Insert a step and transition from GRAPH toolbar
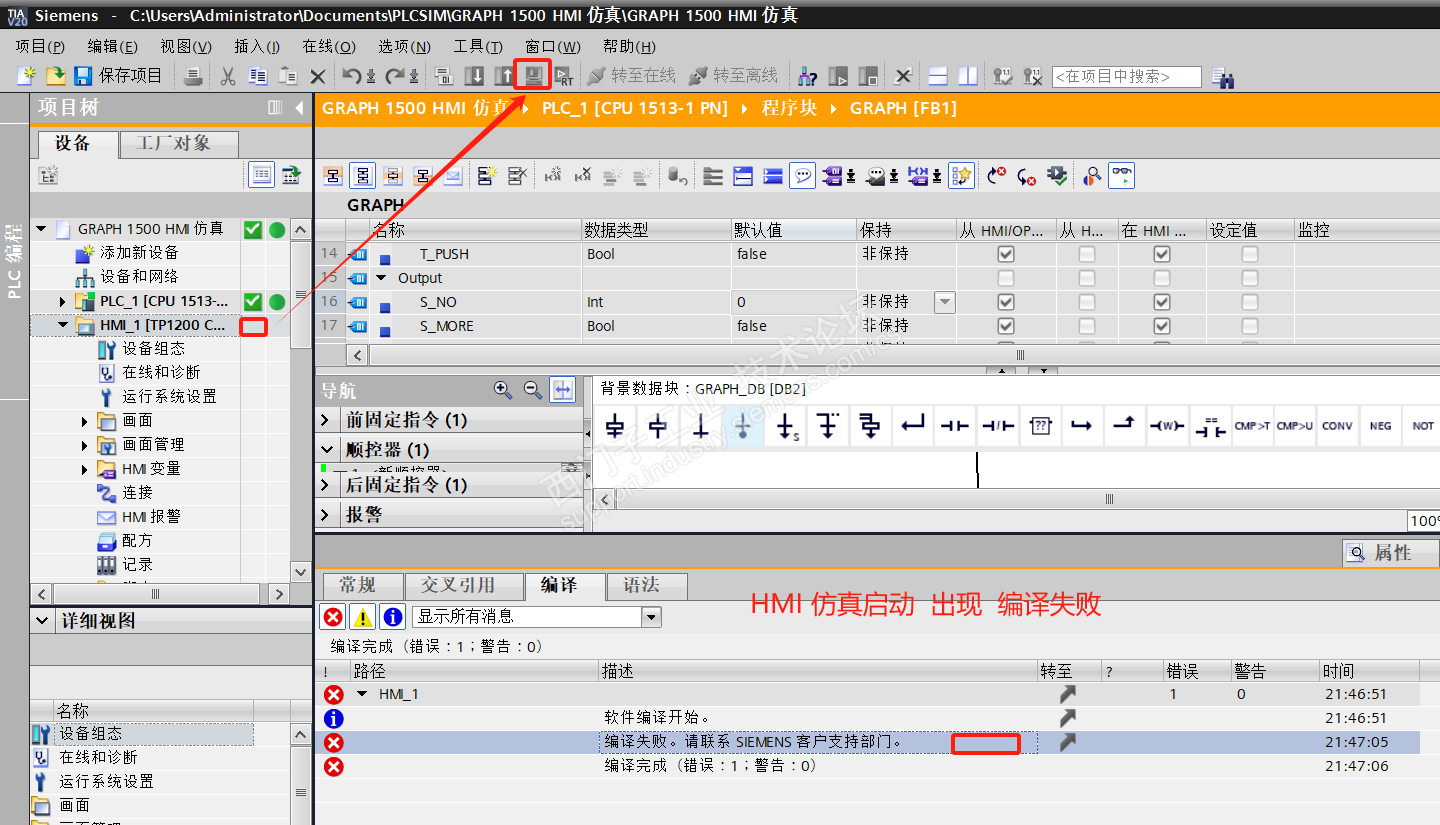The height and width of the screenshot is (825, 1440). tap(615, 426)
